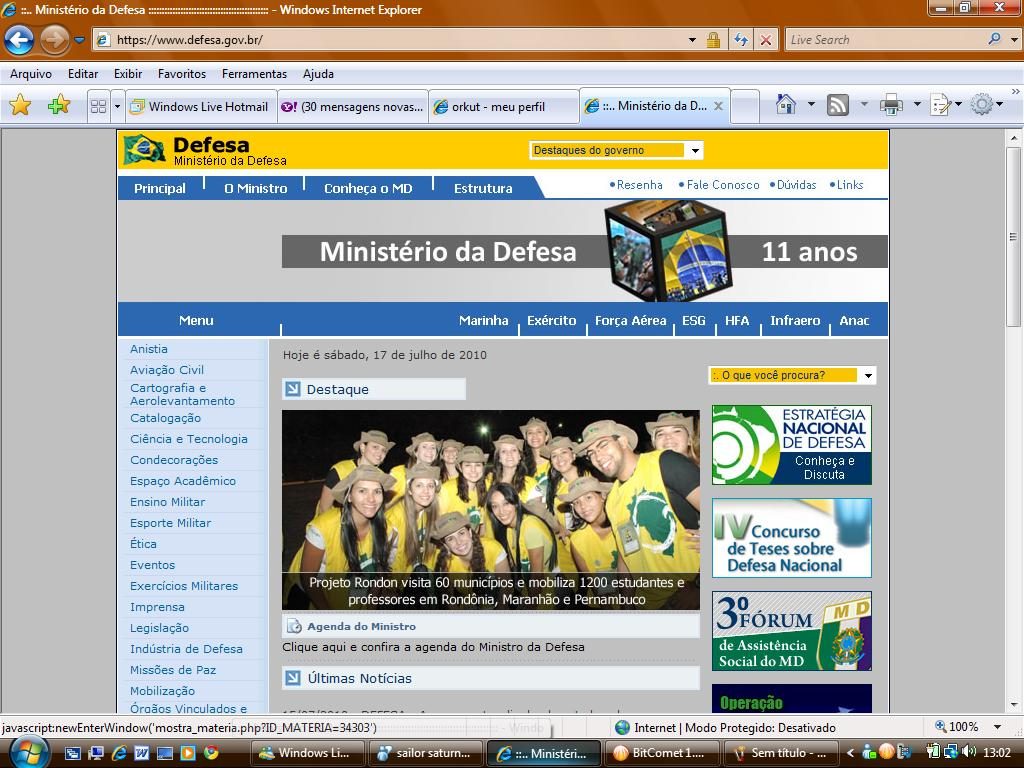
Task: Open the Exibir menu
Action: (128, 74)
